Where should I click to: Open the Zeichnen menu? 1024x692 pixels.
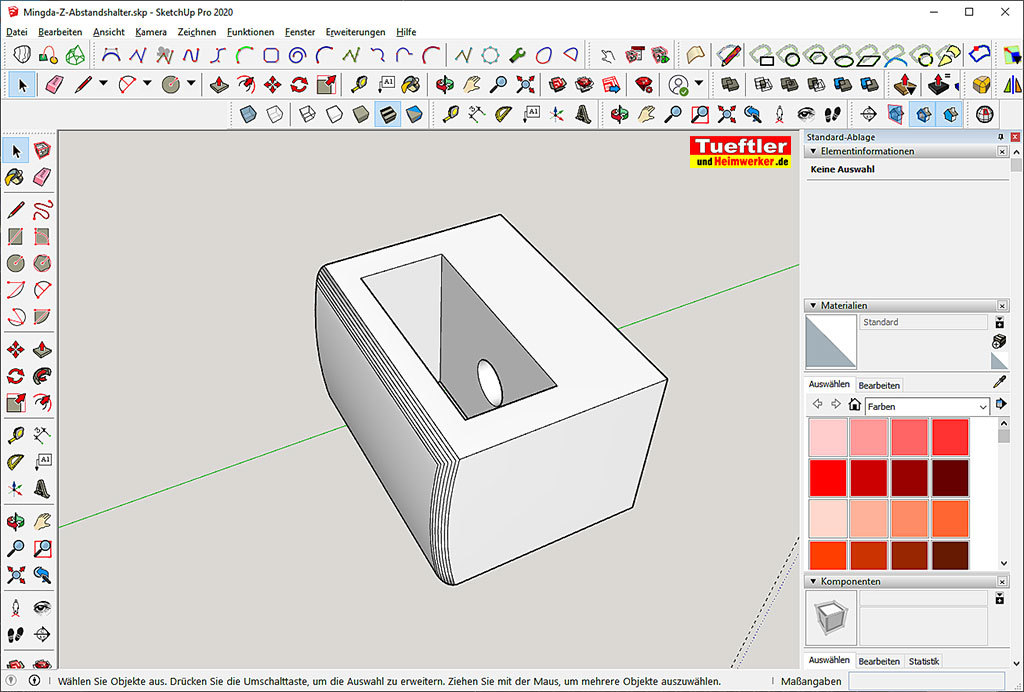197,32
